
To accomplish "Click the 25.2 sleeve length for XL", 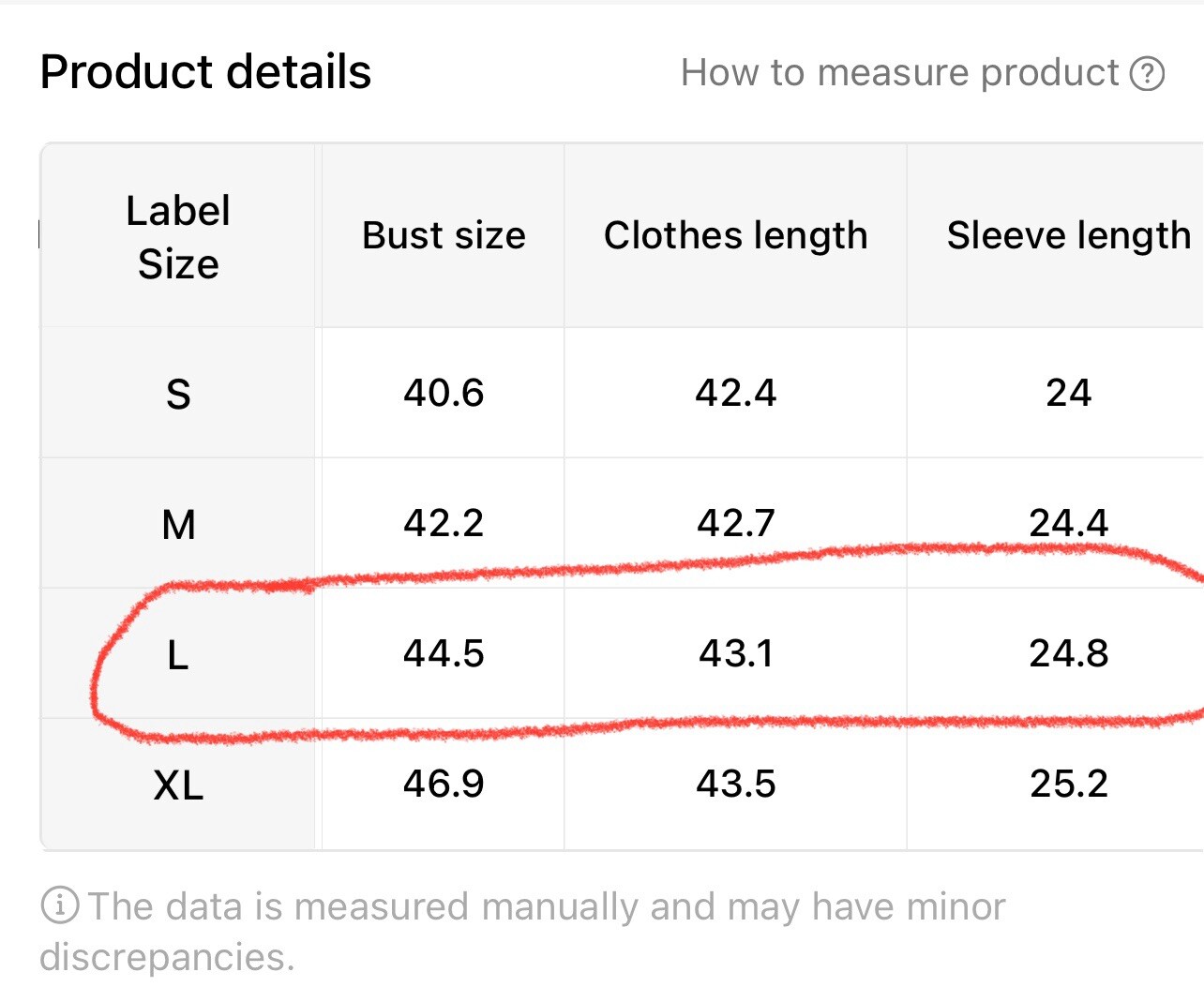I will [x=1069, y=784].
